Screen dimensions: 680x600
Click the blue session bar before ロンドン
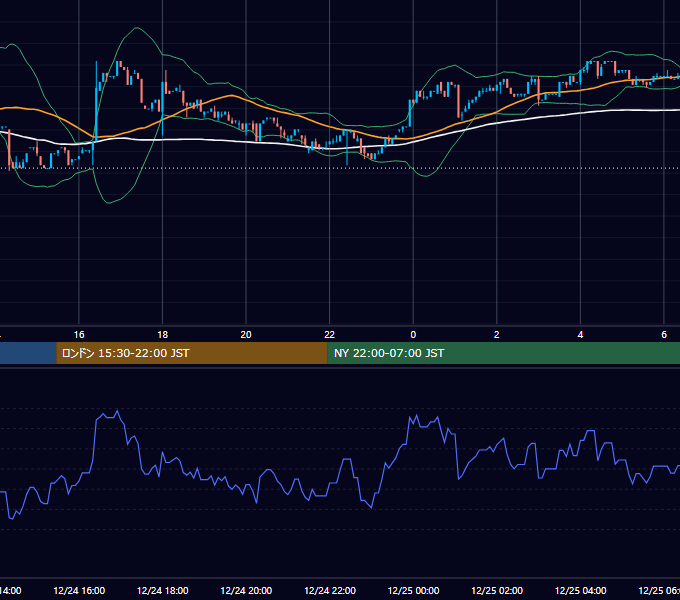click(28, 353)
